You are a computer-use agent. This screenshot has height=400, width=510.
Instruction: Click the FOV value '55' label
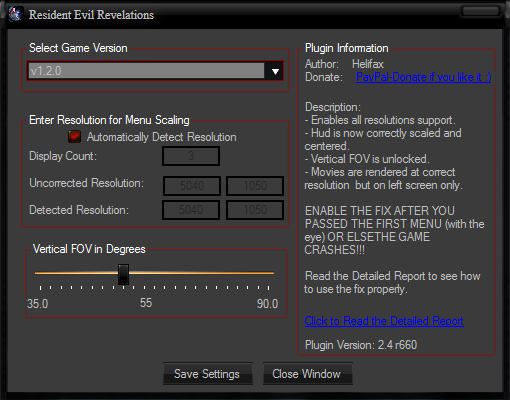[146, 303]
